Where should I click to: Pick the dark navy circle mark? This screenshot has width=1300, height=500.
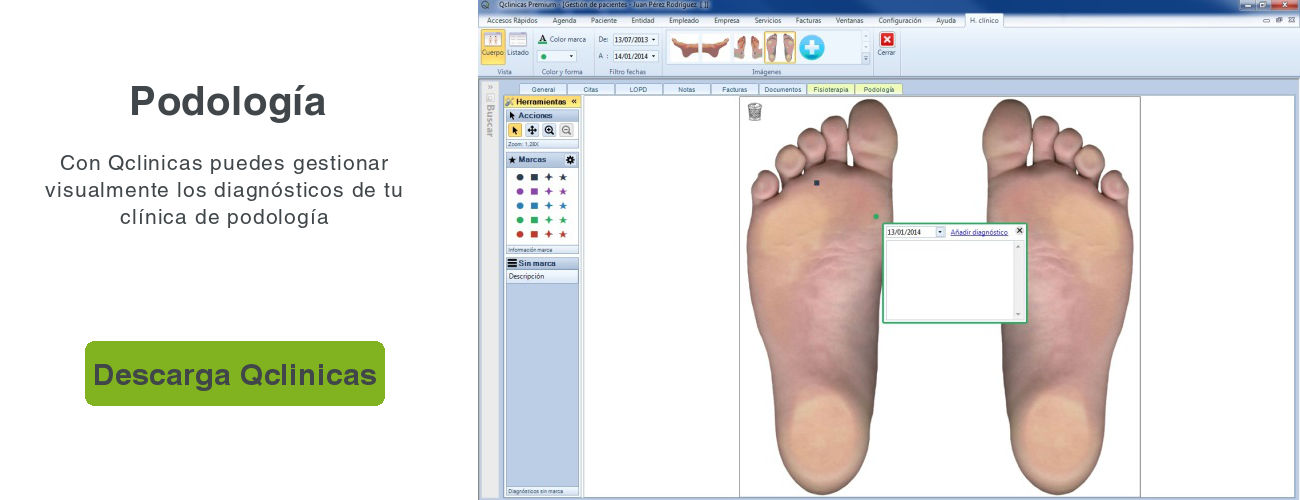pyautogui.click(x=520, y=177)
